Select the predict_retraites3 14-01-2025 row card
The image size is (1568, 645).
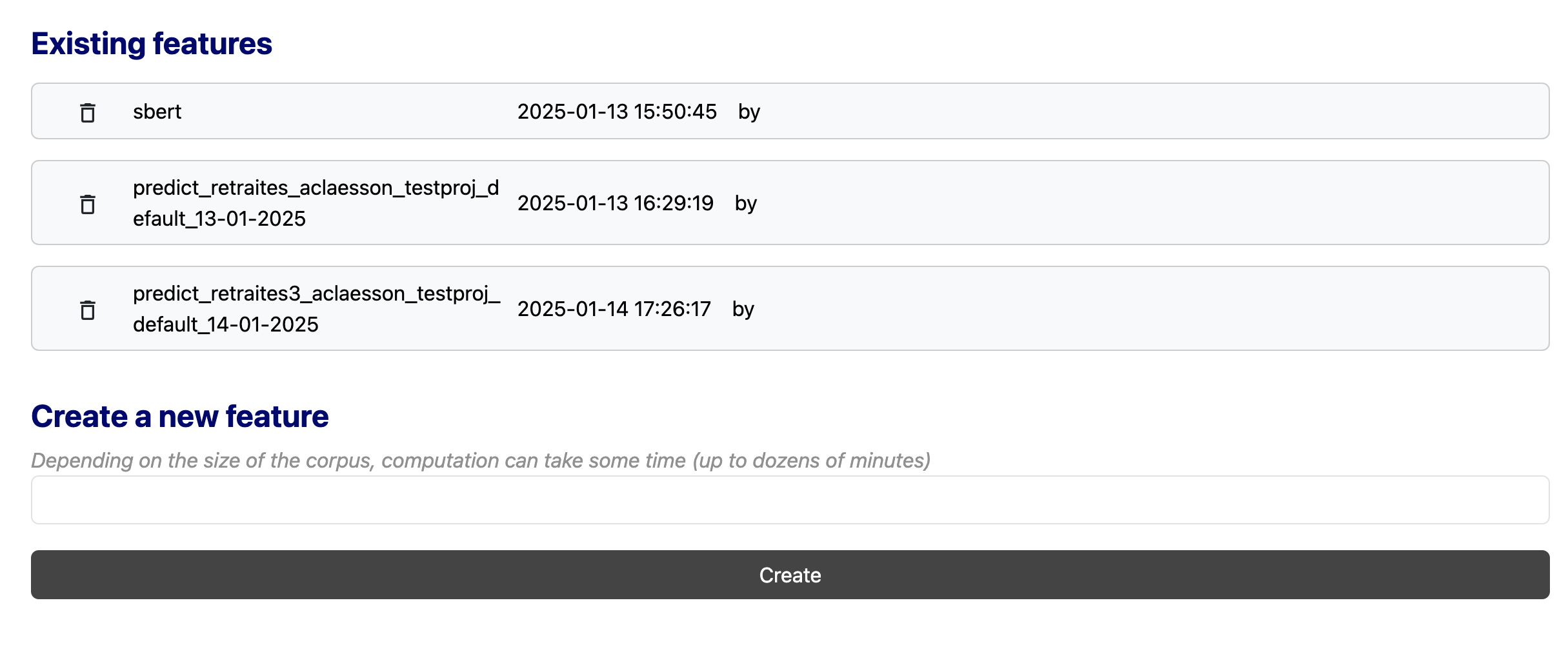[x=790, y=308]
